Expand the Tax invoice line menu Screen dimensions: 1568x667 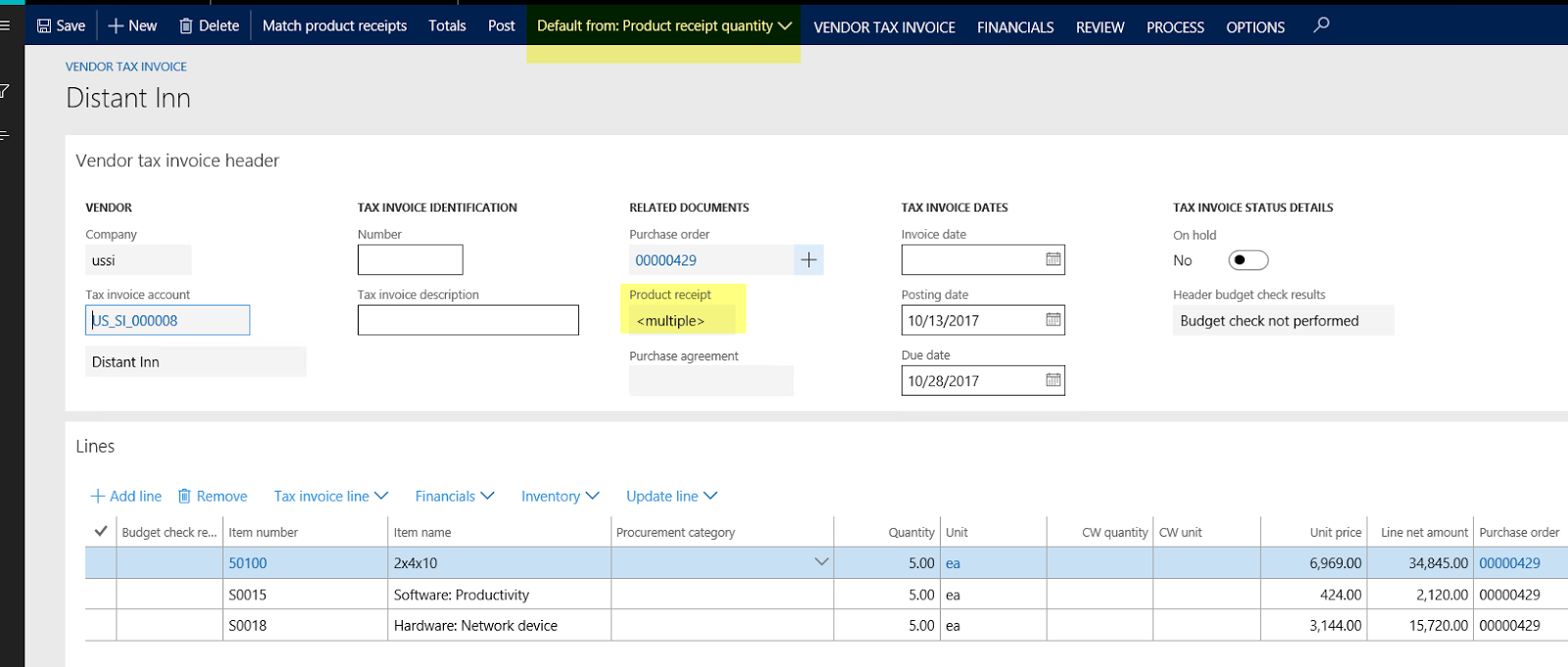331,497
